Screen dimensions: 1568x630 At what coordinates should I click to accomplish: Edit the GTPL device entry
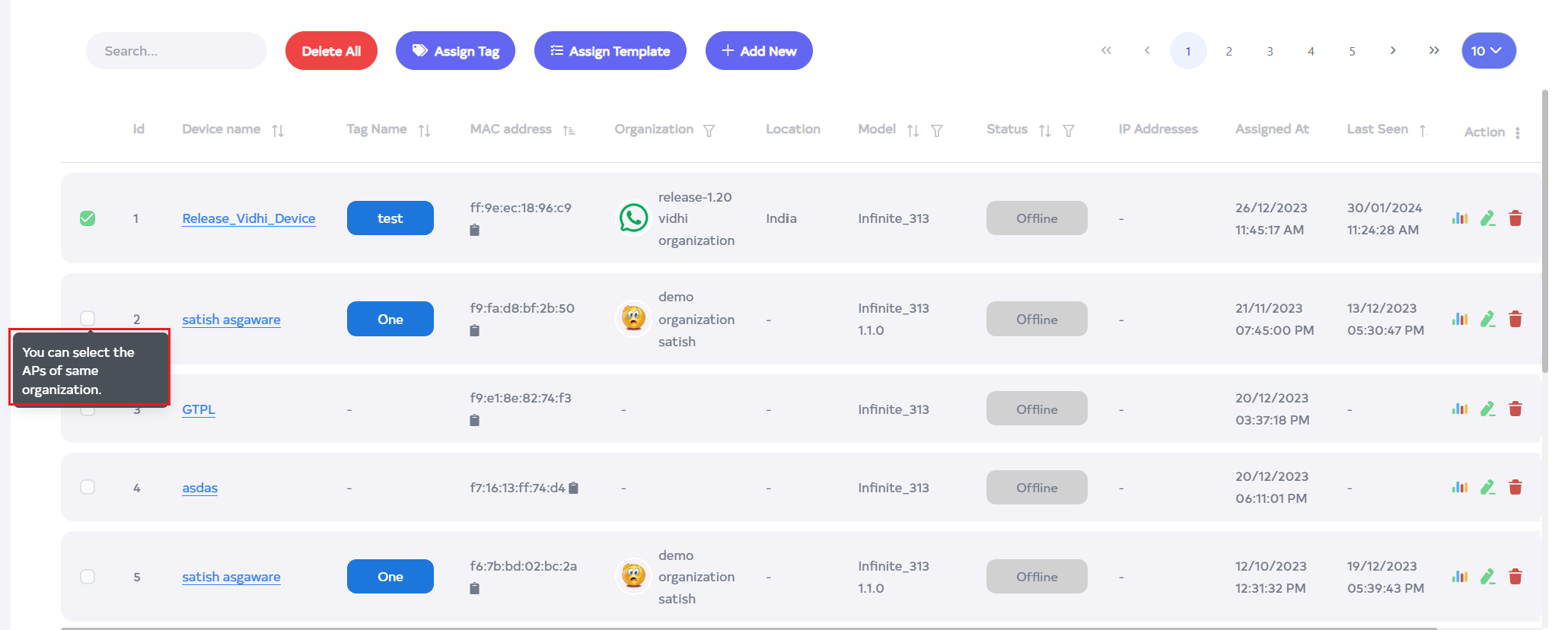(1487, 409)
